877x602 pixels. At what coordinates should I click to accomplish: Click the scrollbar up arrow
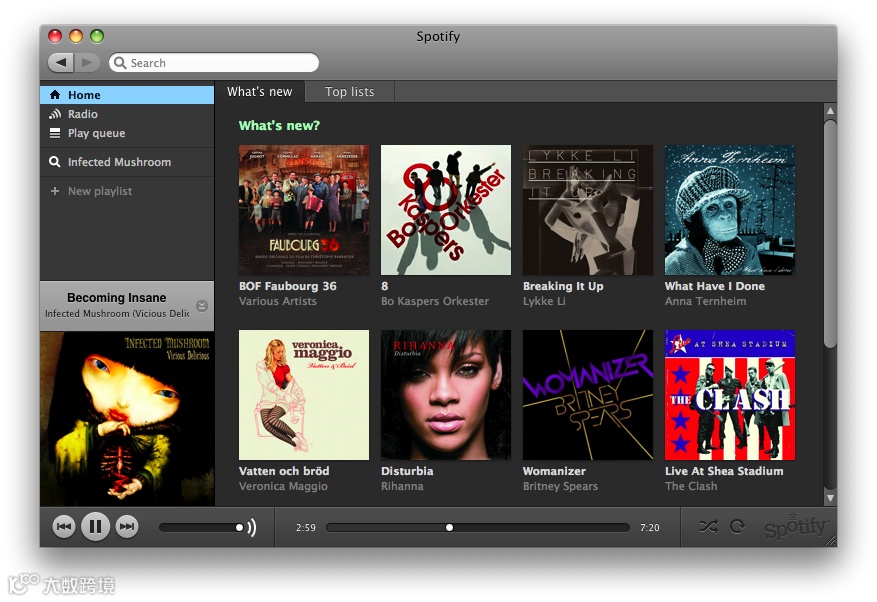[831, 111]
